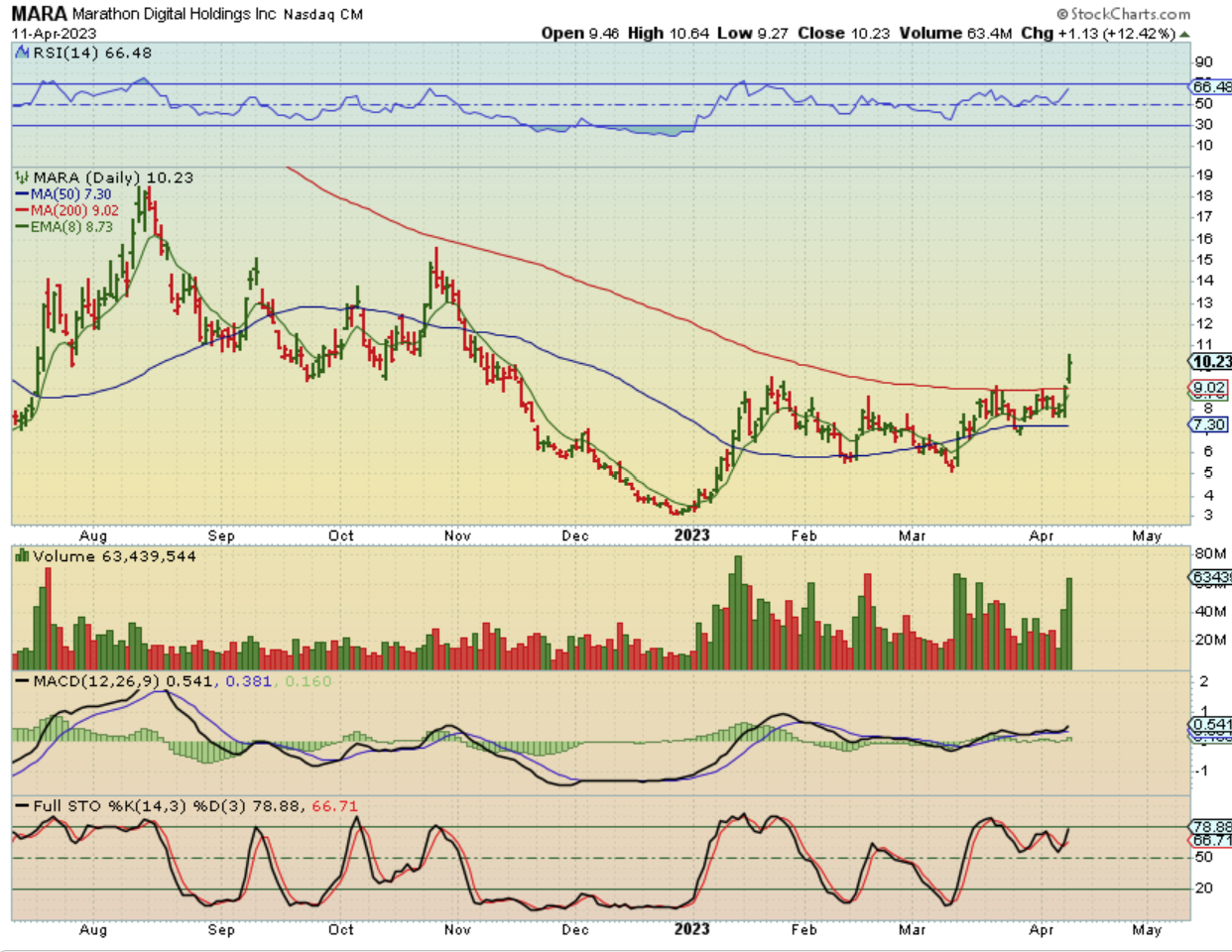Image resolution: width=1232 pixels, height=952 pixels.
Task: Click the 11-Apr-2023 date label
Action: coord(54,34)
